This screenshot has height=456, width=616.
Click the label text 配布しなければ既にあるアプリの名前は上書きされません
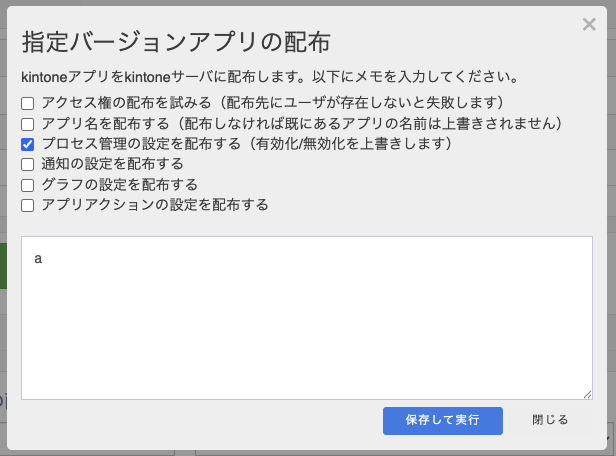point(369,123)
